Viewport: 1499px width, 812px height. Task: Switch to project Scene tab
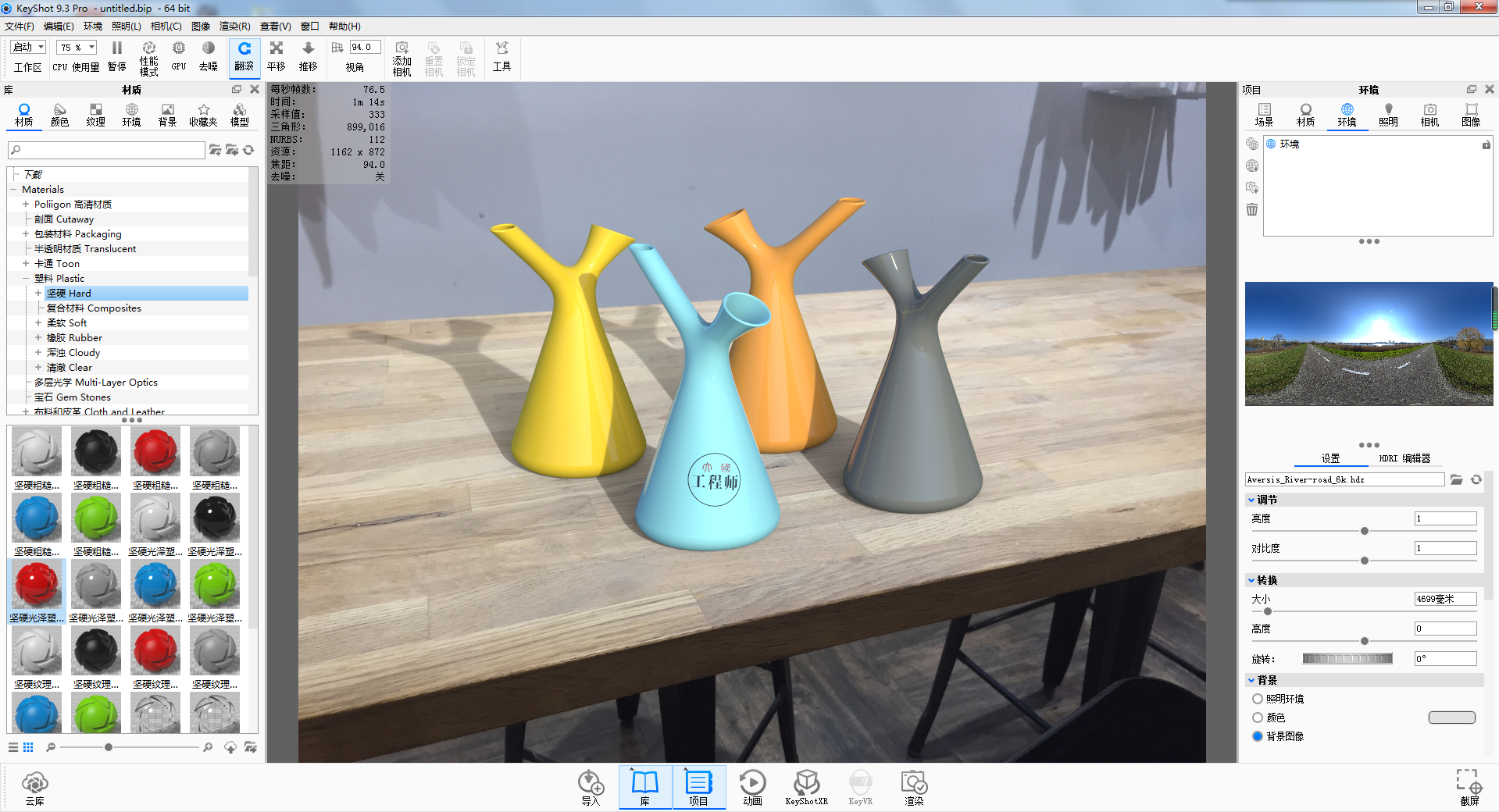(1264, 115)
